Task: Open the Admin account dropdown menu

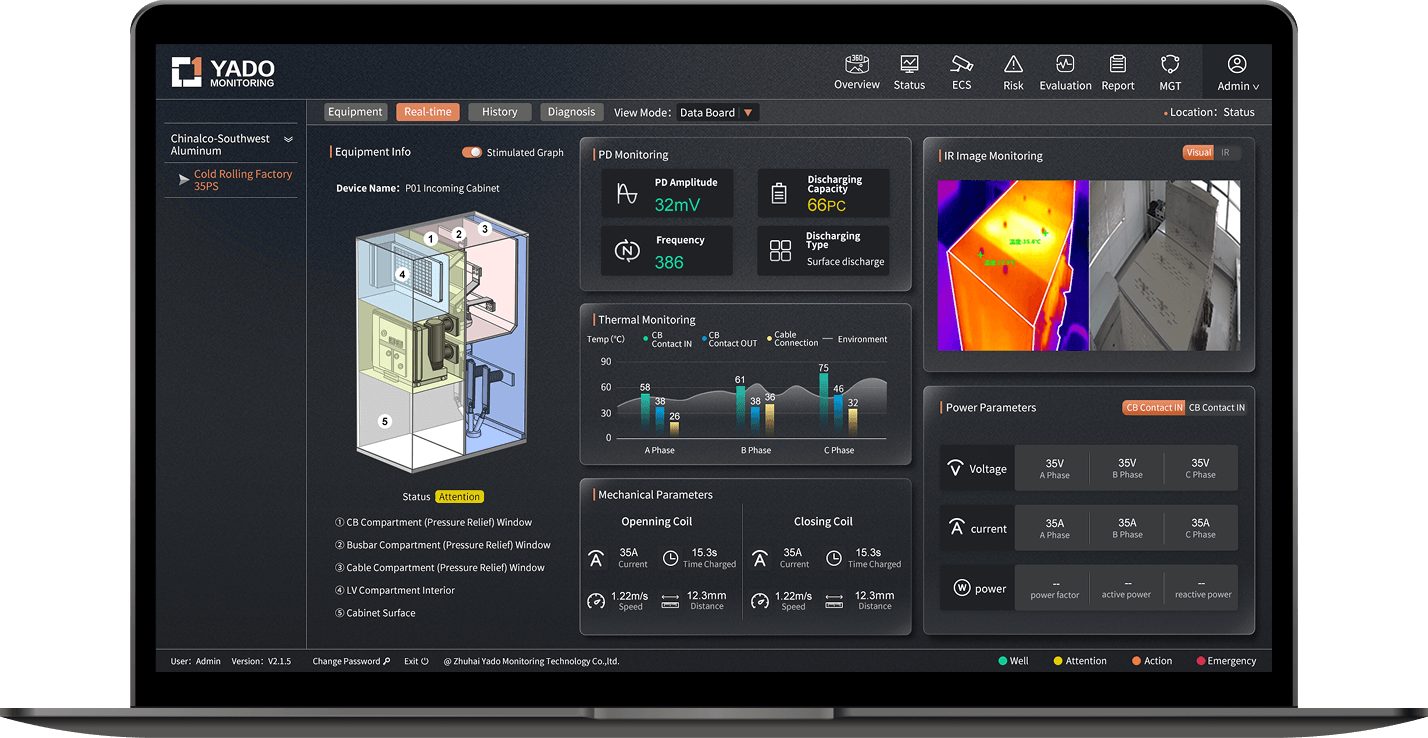Action: (1238, 86)
